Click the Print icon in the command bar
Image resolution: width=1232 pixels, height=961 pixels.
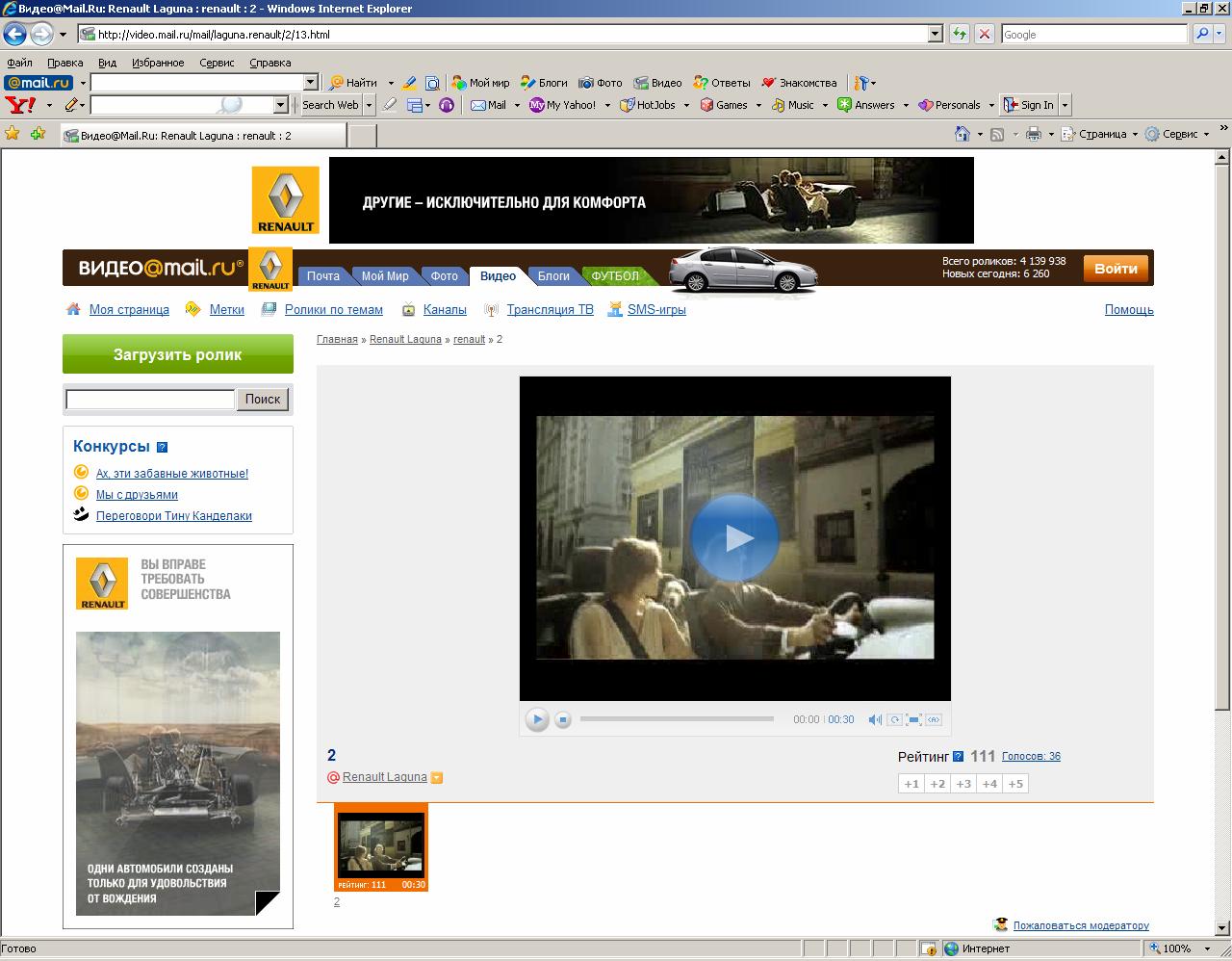coord(1033,135)
